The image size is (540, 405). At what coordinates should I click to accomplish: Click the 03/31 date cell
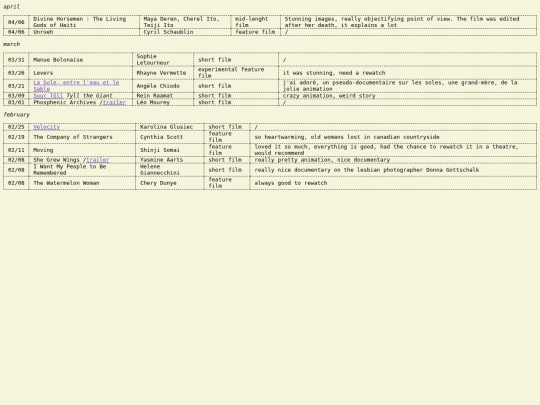16,60
